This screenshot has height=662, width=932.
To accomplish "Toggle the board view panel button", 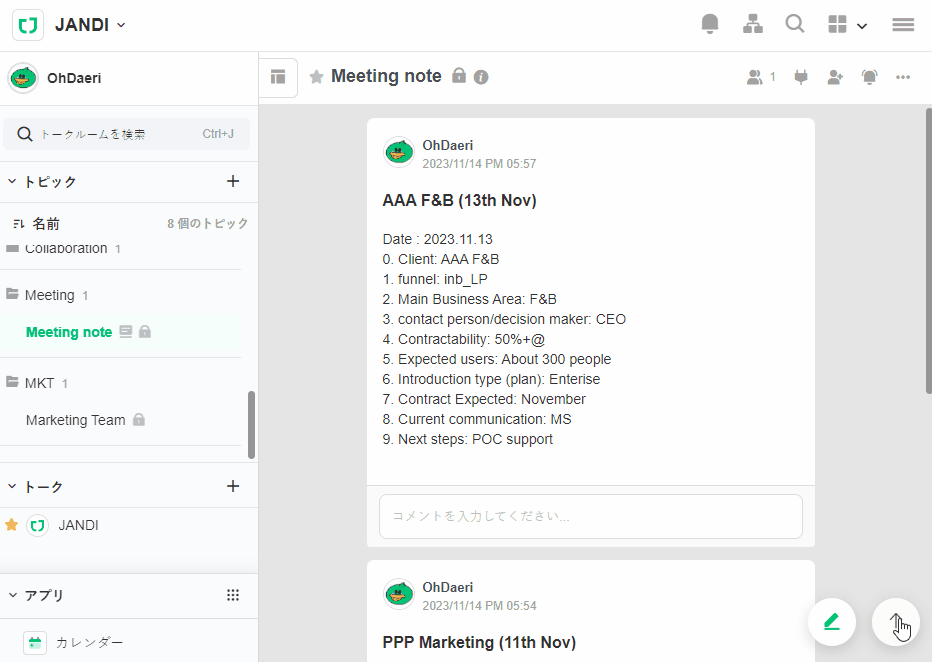I will click(278, 77).
